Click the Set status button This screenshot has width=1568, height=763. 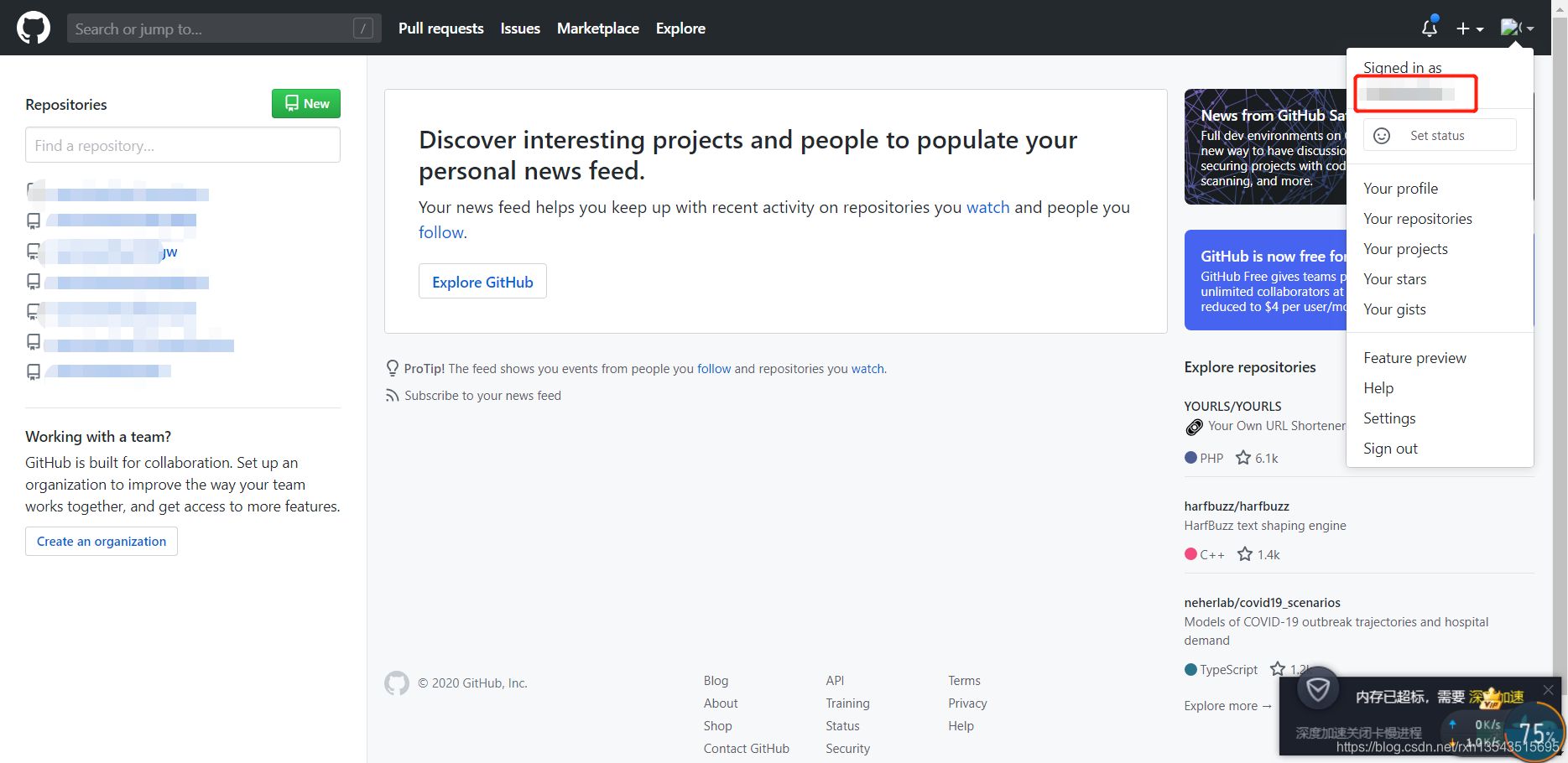point(1440,135)
